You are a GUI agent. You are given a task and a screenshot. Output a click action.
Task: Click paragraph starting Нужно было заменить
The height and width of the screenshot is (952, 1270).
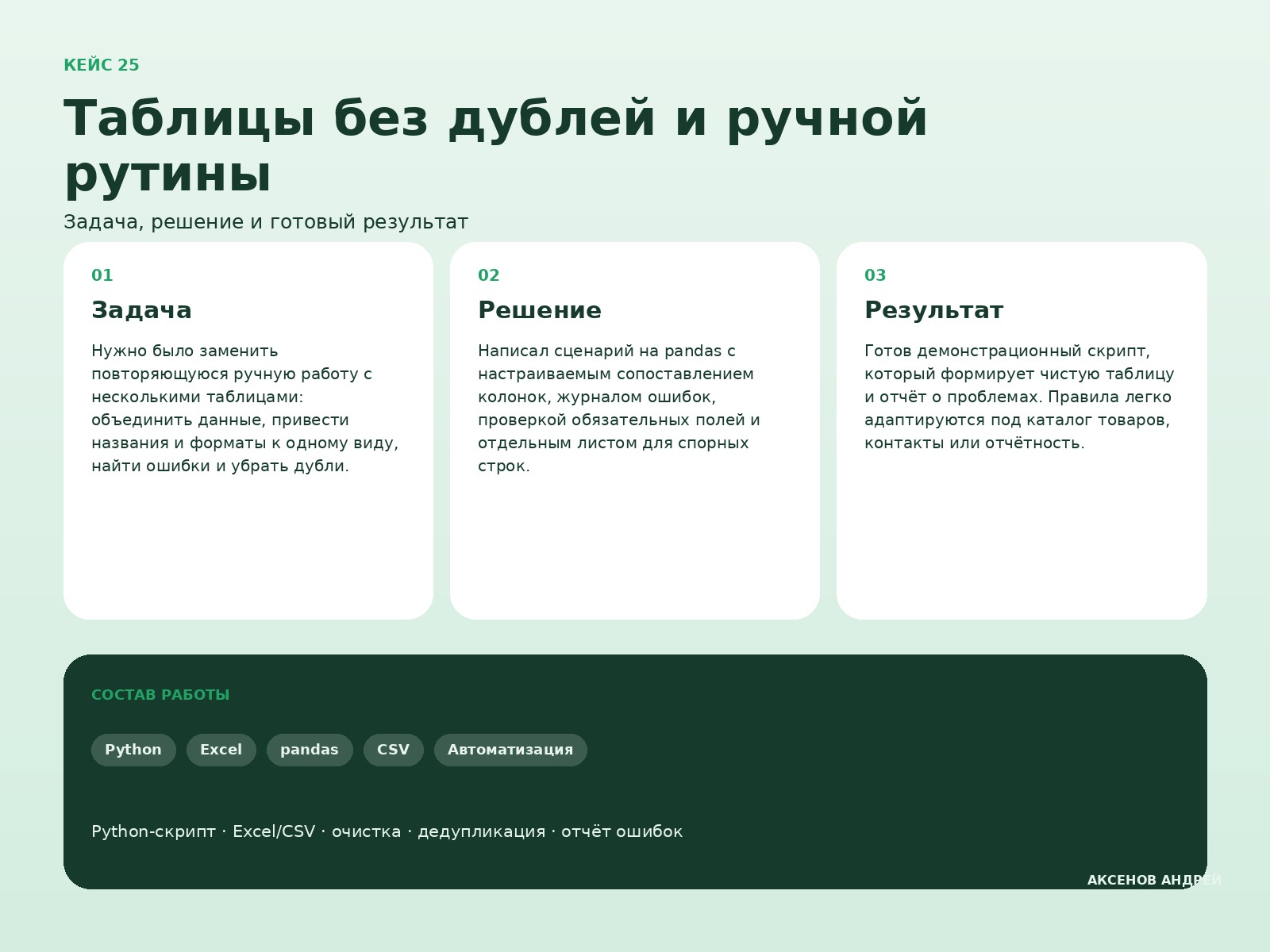[x=245, y=409]
